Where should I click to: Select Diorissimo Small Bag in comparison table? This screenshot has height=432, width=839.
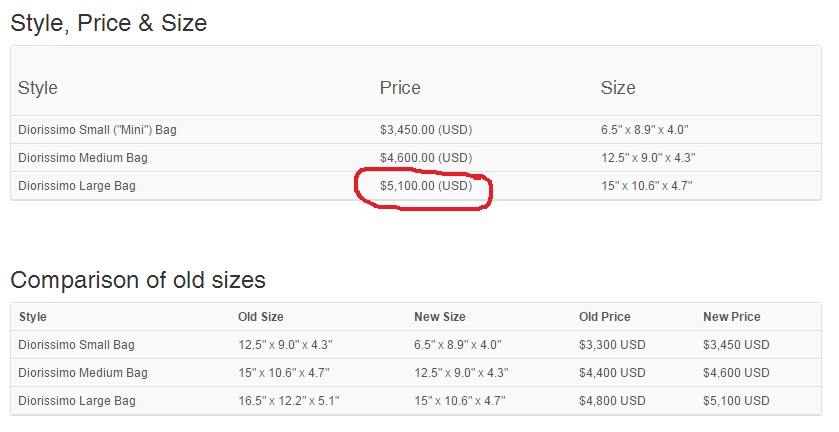76,345
